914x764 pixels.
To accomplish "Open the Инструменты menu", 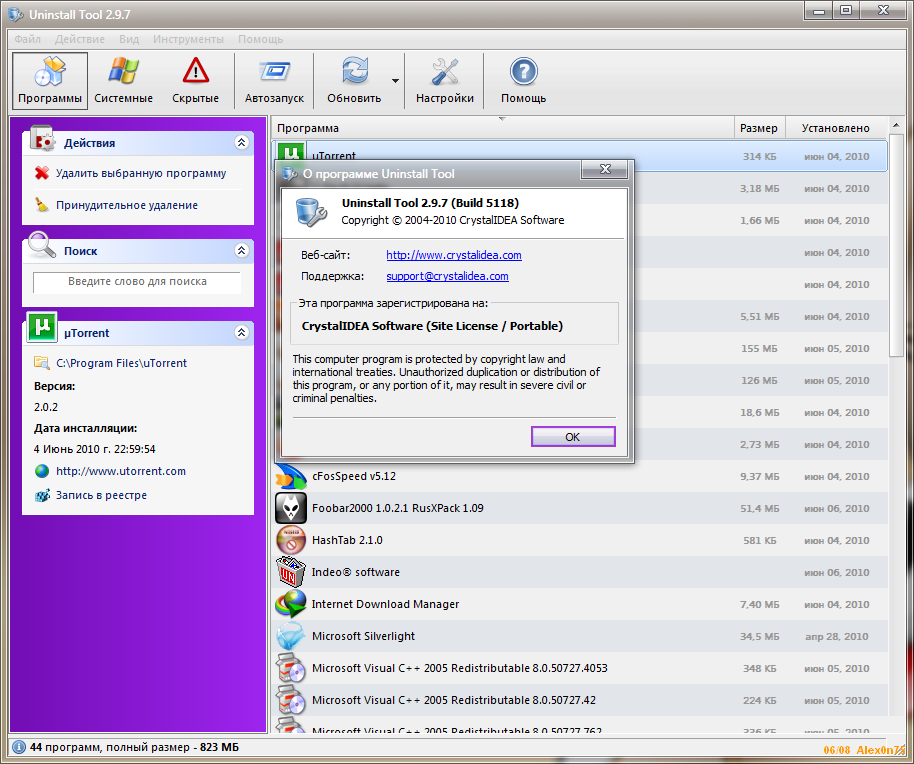I will (x=188, y=39).
